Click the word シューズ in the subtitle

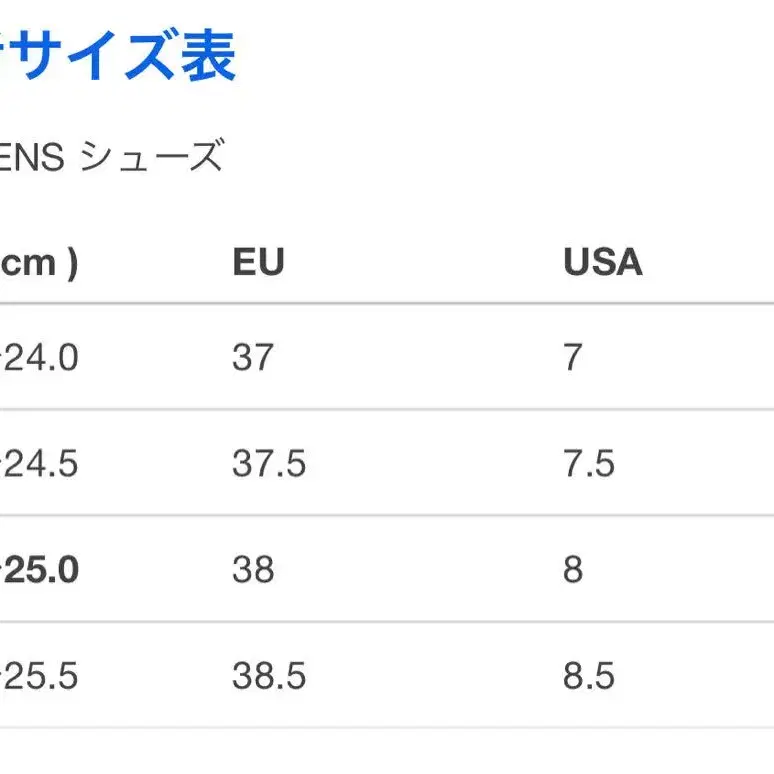pyautogui.click(x=150, y=157)
